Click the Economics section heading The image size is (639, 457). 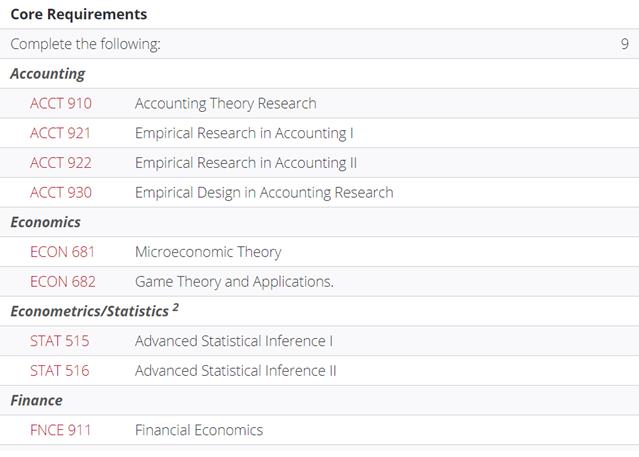click(45, 222)
